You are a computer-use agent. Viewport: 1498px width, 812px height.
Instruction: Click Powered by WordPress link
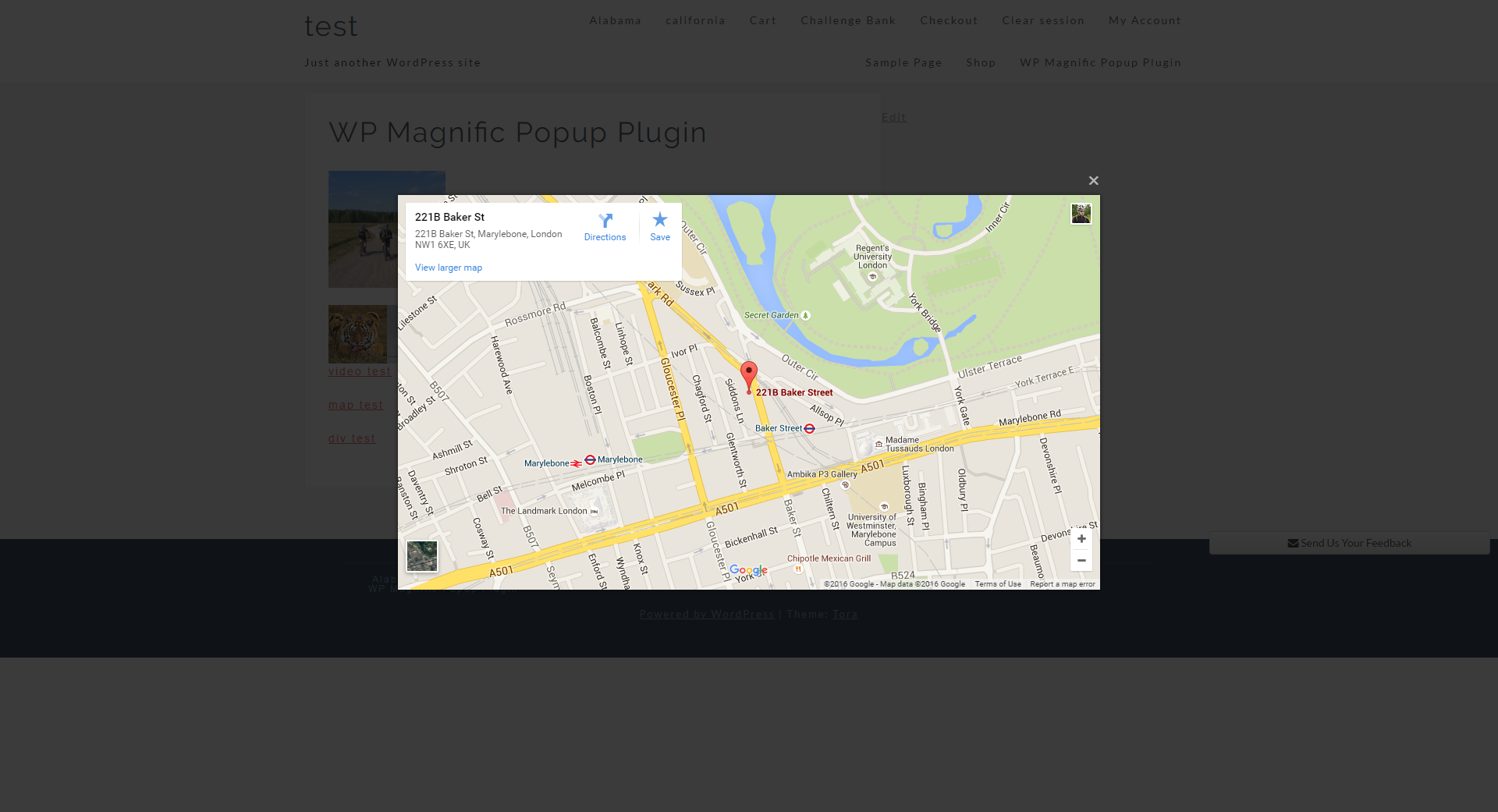point(707,614)
